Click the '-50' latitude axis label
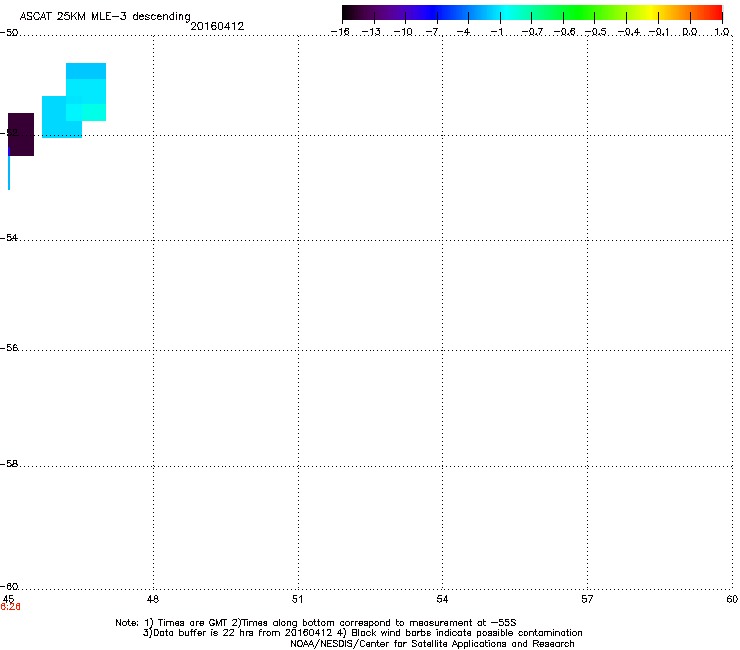This screenshot has width=740, height=650. tap(9, 33)
